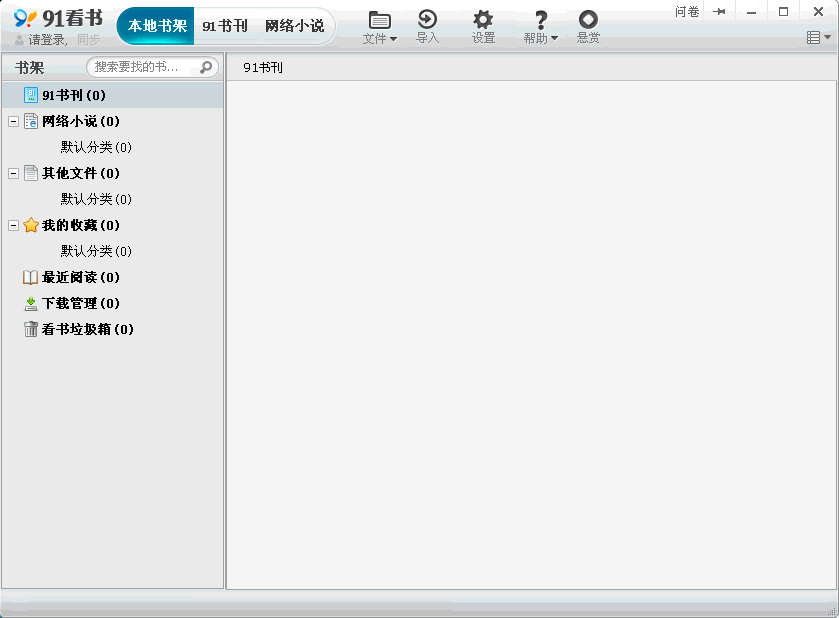Click the 其他文件 page icon
The image size is (839, 618).
[x=31, y=173]
